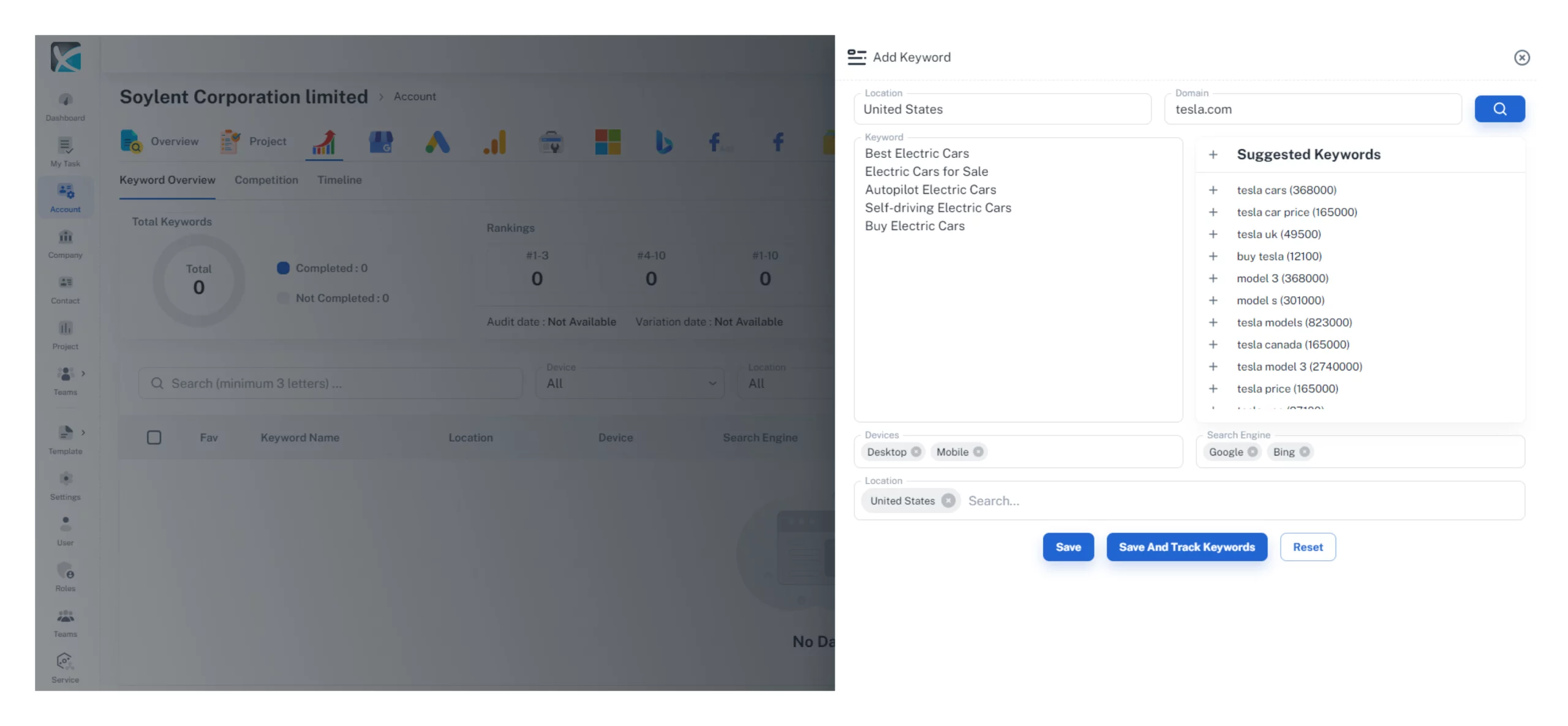
Task: Switch to the Keyword Overview tab
Action: [x=167, y=180]
